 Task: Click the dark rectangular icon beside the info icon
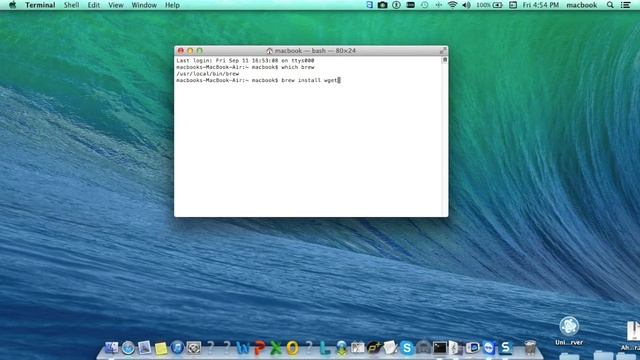[x=411, y=5]
